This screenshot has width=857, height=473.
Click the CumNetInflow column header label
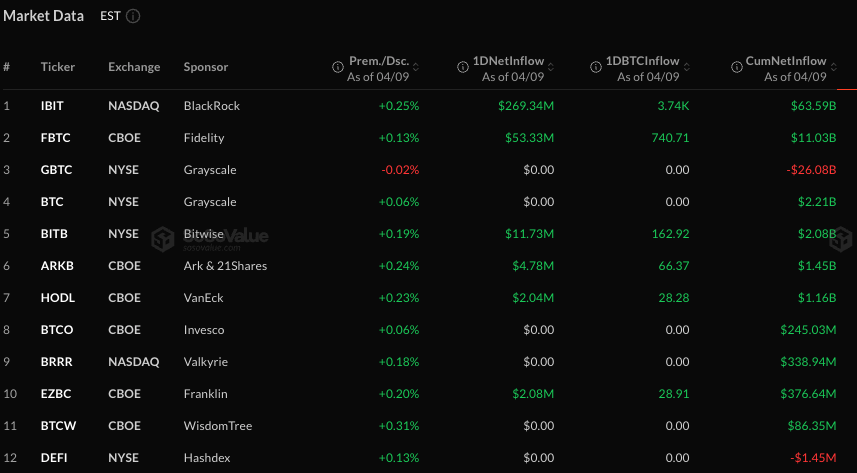pos(786,61)
